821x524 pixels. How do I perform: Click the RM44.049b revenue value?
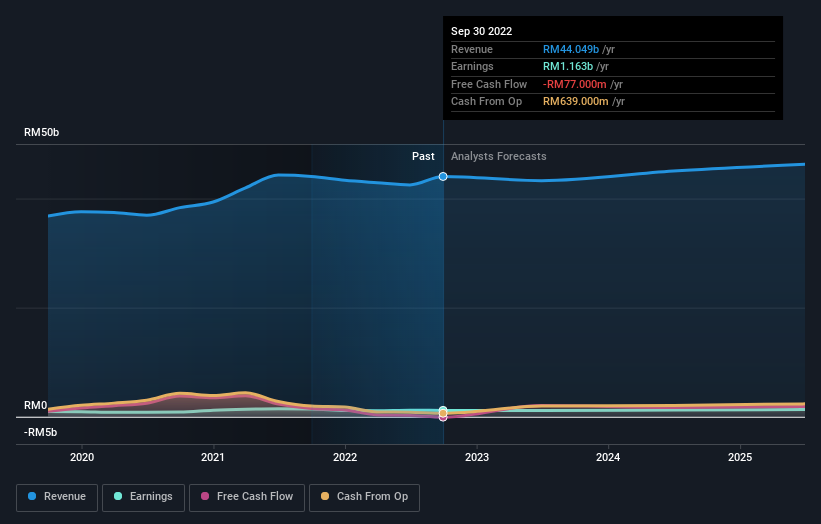pyautogui.click(x=571, y=49)
